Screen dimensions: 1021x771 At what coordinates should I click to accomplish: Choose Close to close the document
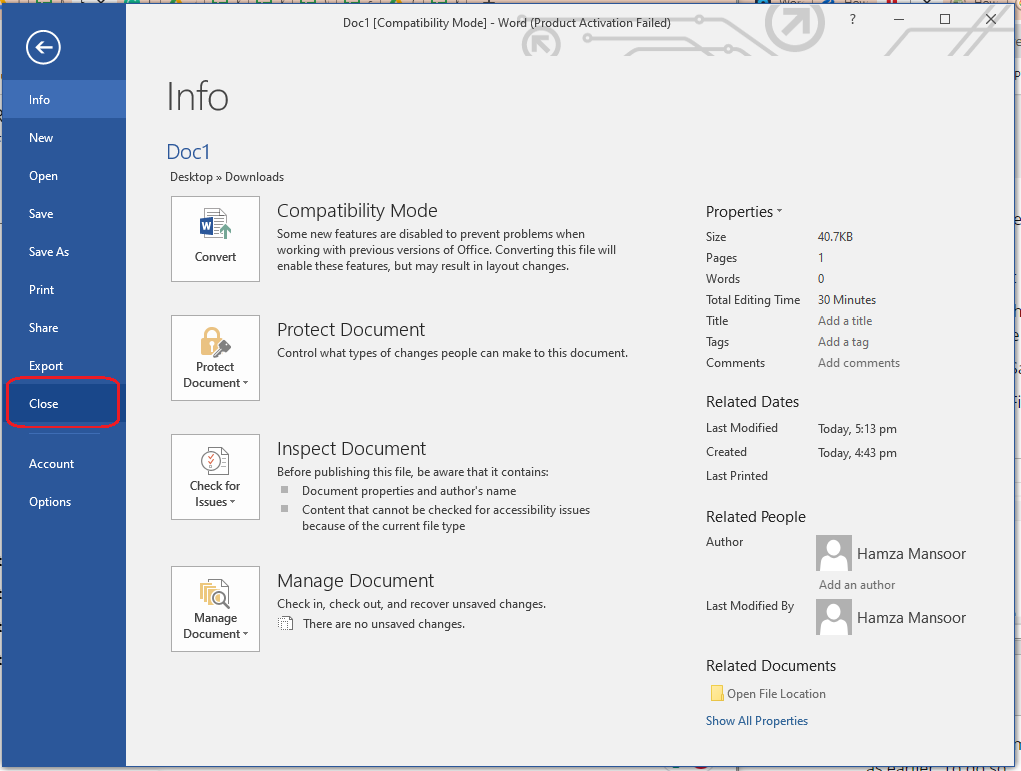63,404
